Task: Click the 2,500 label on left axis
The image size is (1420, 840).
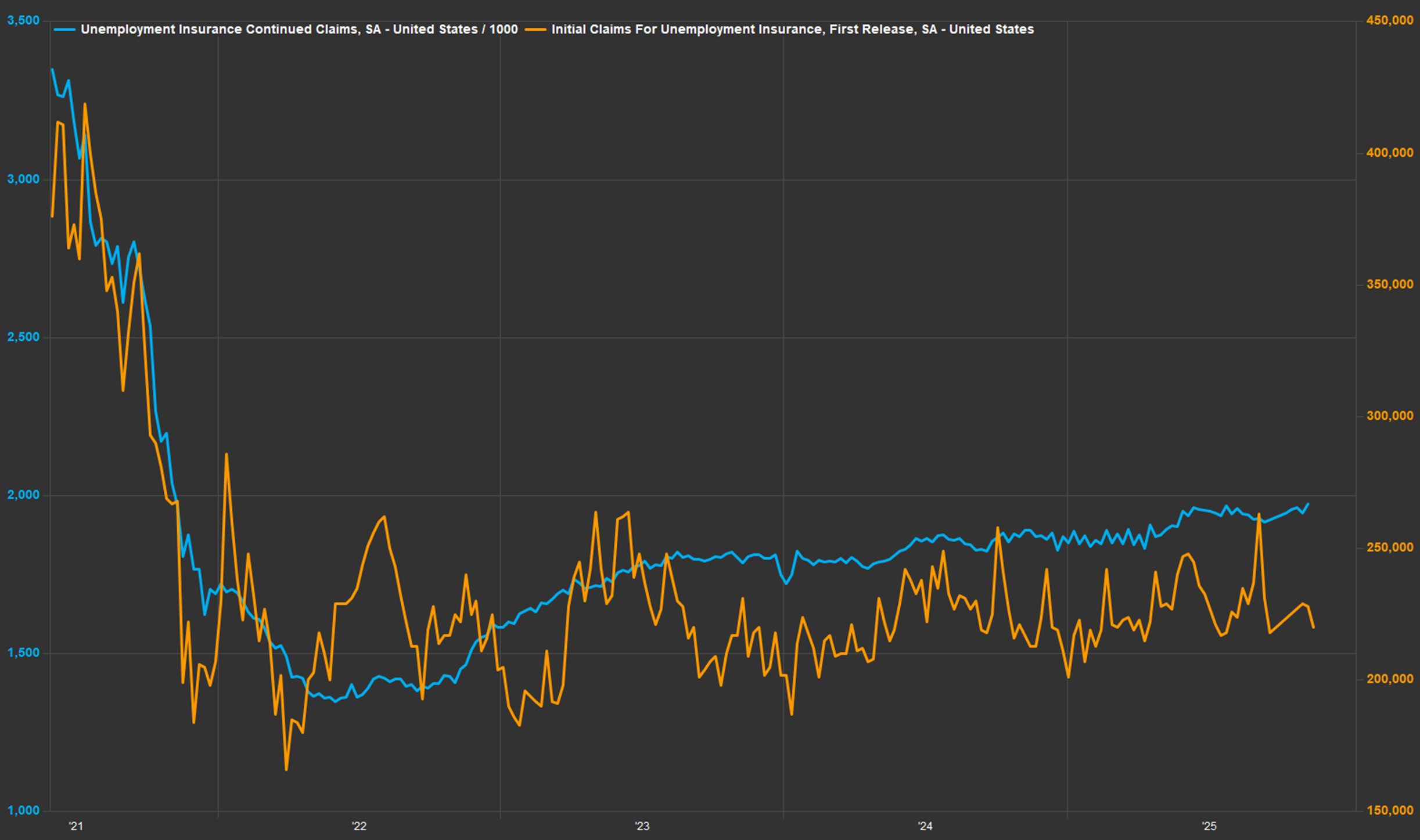Action: tap(23, 337)
